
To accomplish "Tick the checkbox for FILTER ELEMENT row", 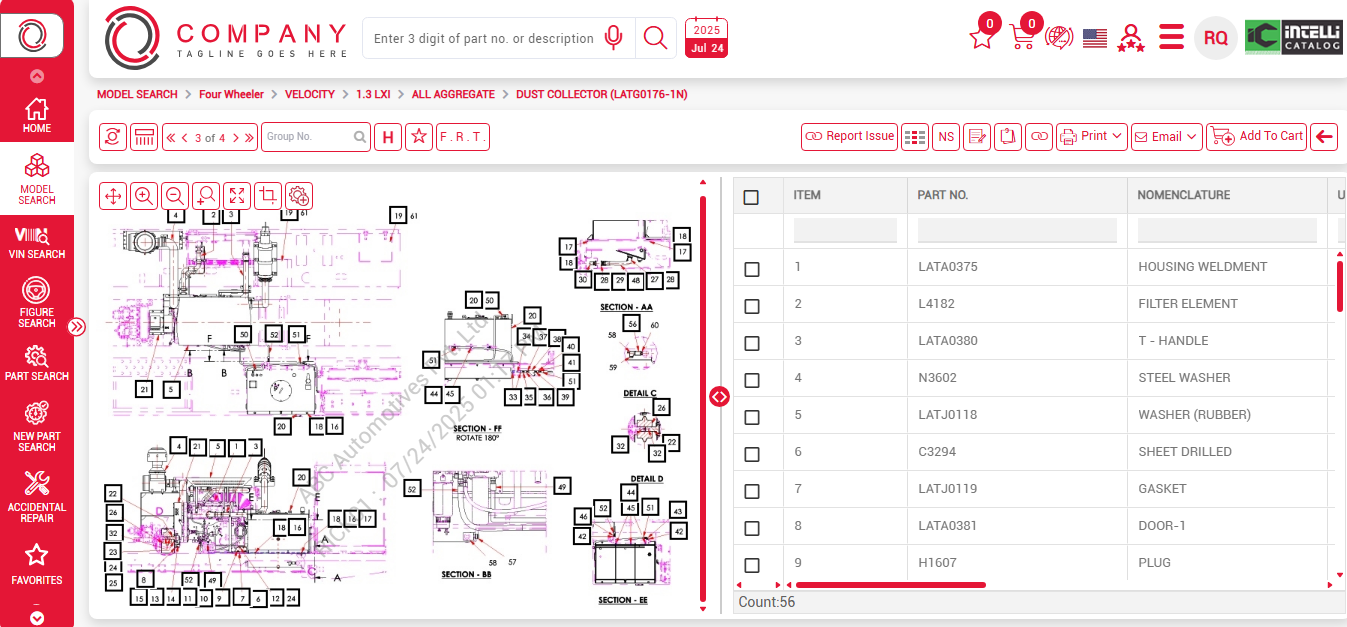I will (x=752, y=306).
